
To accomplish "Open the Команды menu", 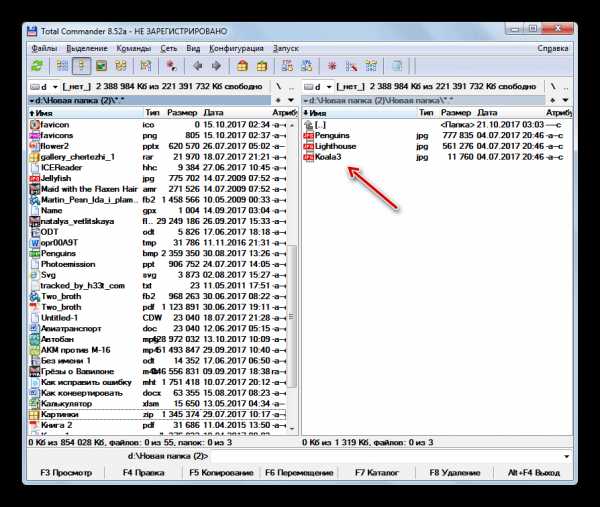I will [x=134, y=49].
